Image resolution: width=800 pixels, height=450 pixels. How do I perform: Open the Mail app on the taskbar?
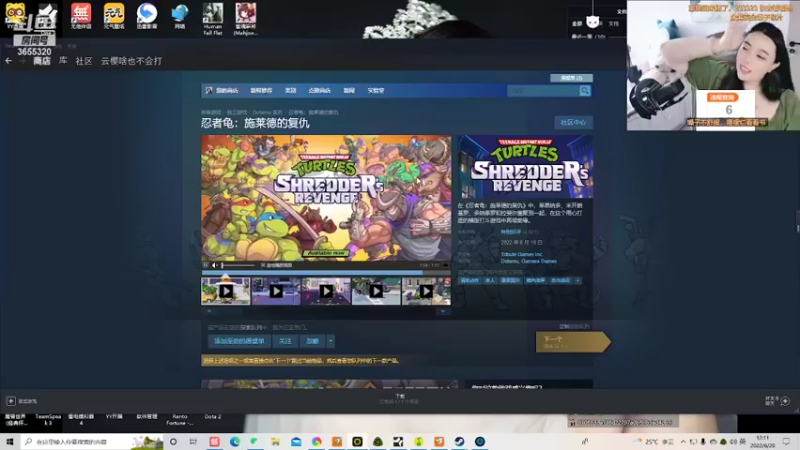296,441
